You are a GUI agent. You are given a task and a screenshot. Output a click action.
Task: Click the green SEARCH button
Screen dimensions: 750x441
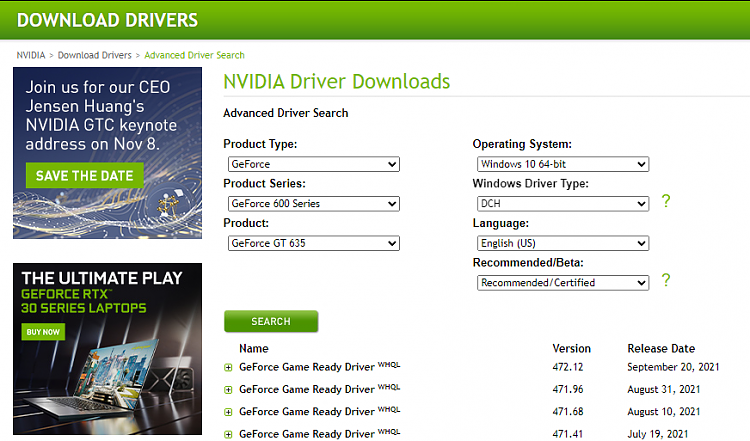point(271,321)
